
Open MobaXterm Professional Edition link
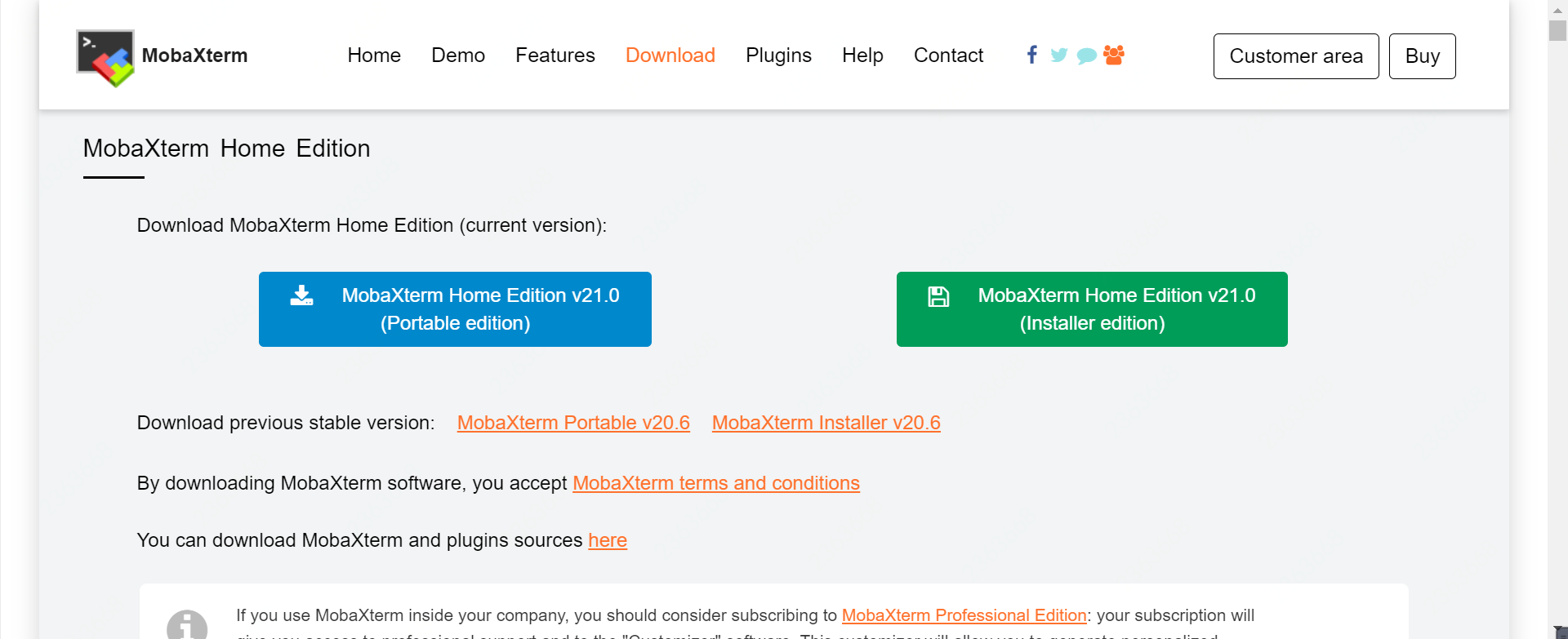click(x=964, y=615)
